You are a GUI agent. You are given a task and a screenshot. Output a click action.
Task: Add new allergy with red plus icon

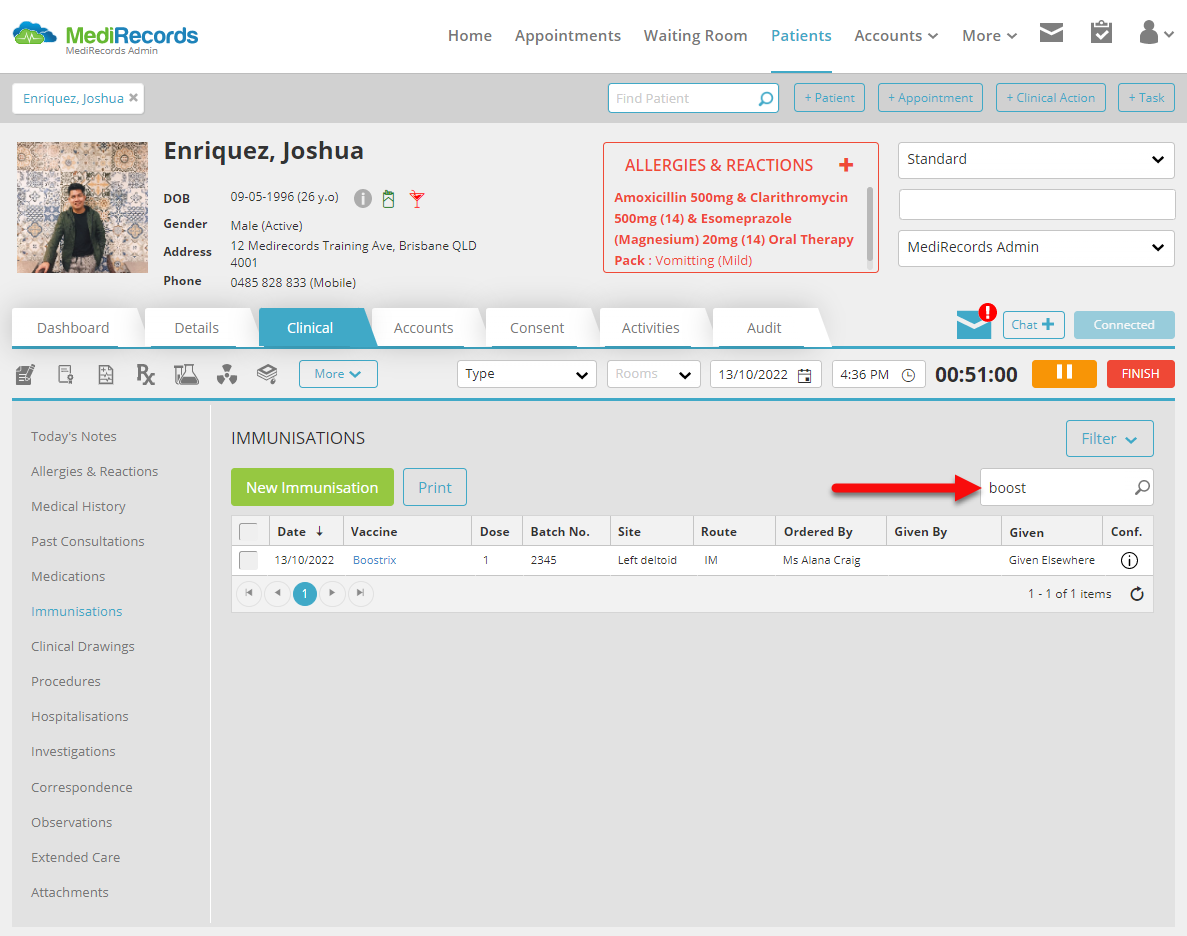click(x=846, y=164)
